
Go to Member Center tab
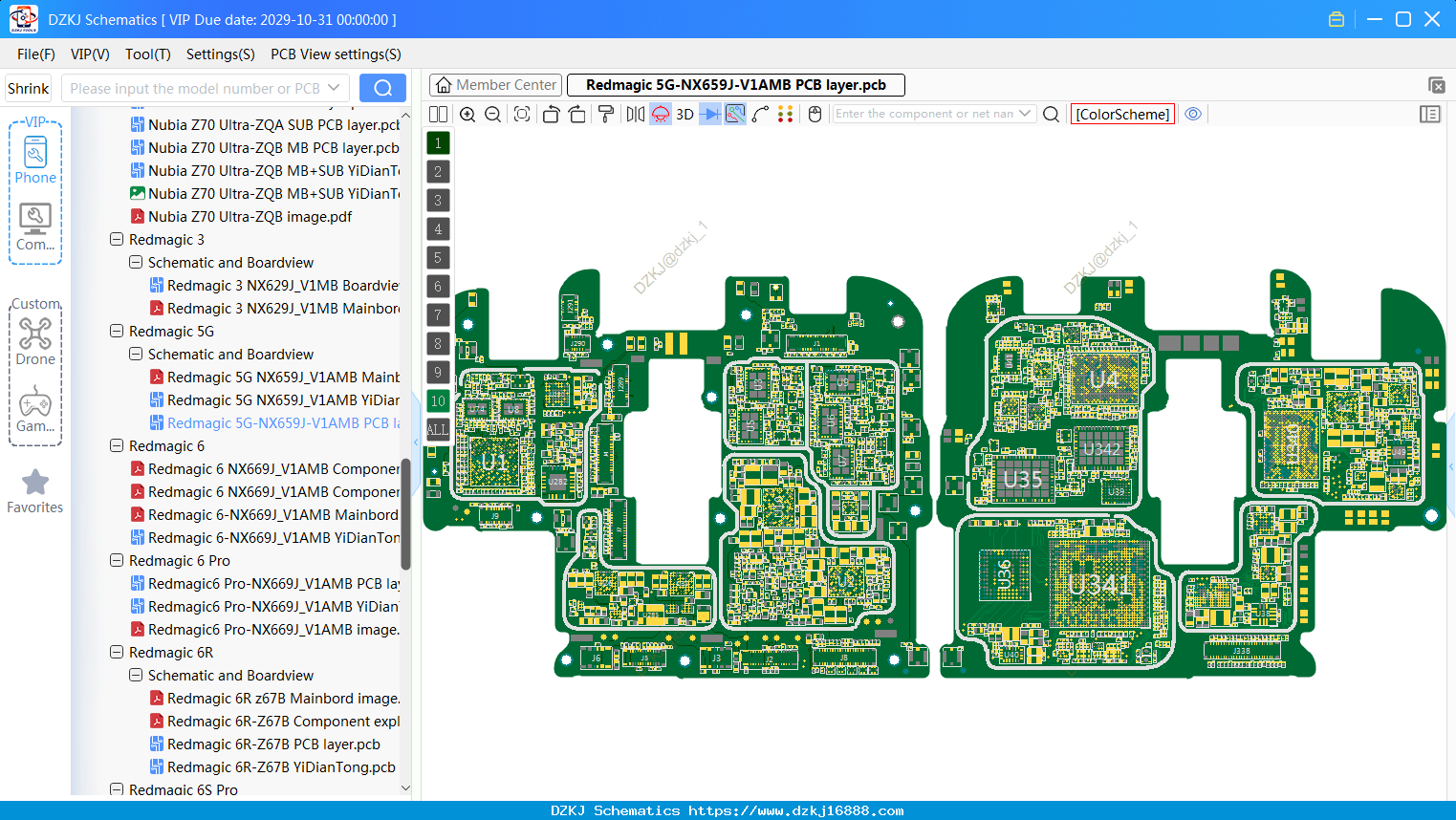[496, 85]
